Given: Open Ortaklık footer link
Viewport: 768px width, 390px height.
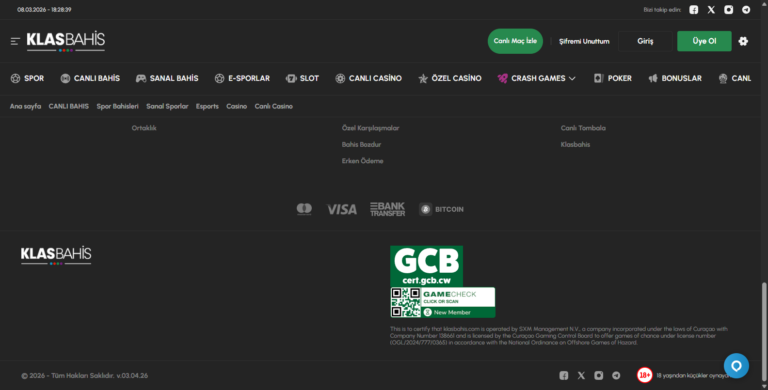Looking at the screenshot, I should coord(144,128).
